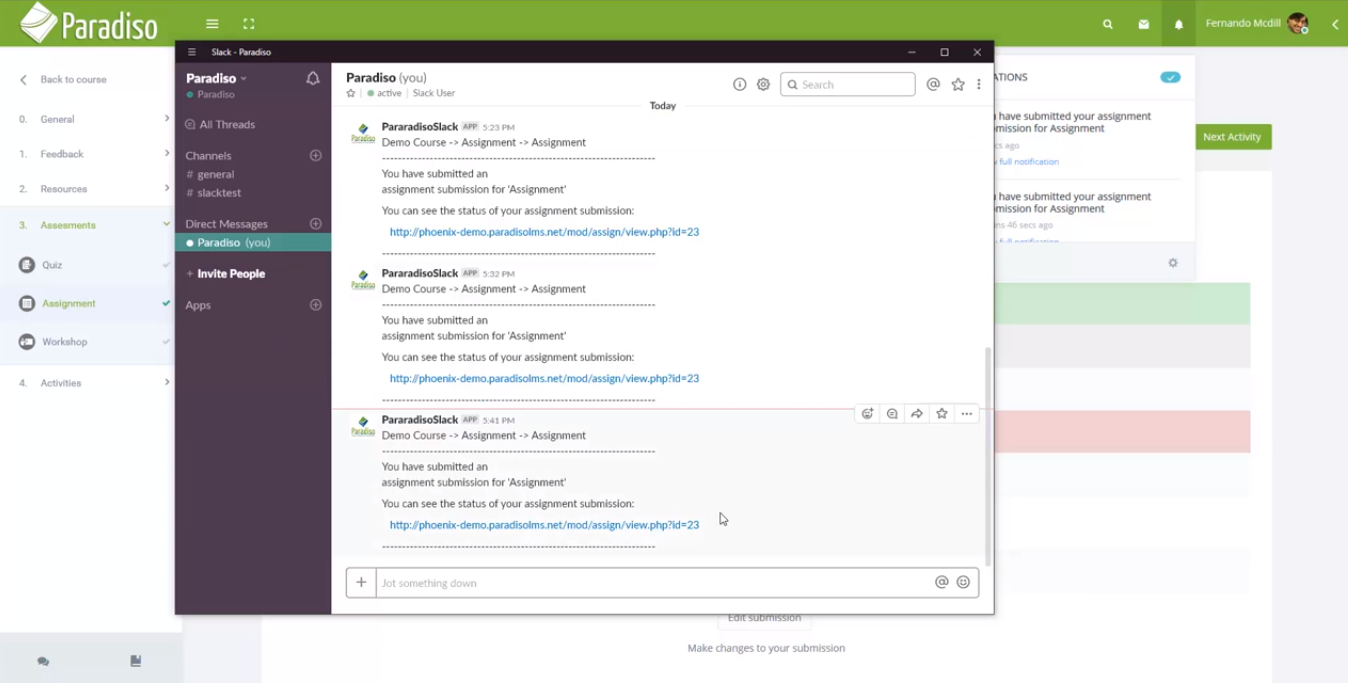Collapse the right panel with the arrow

(1335, 24)
